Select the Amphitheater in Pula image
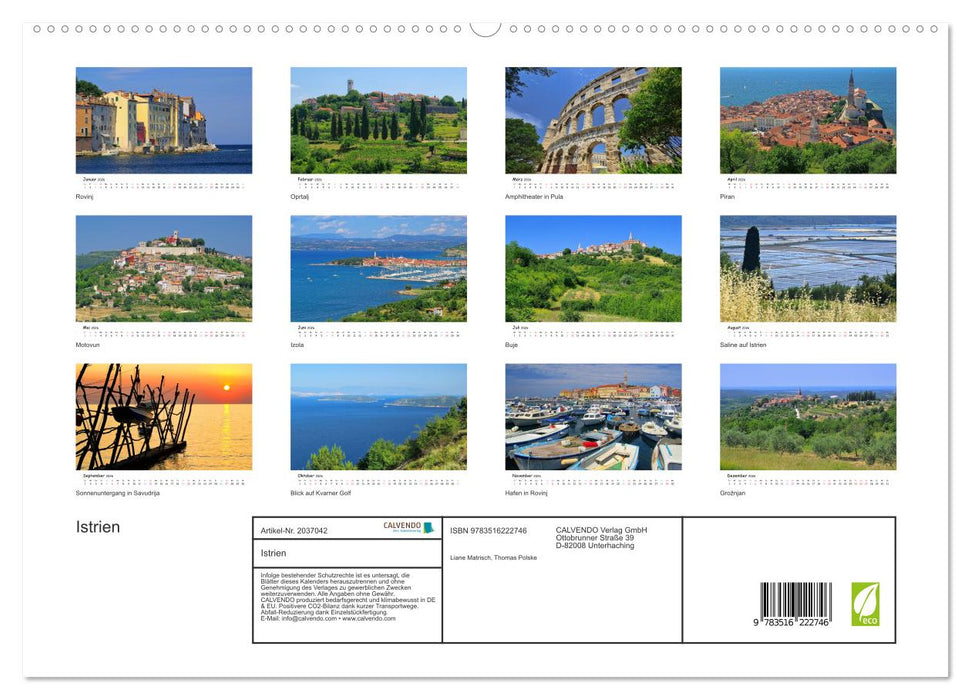The height and width of the screenshot is (700, 971). [x=592, y=118]
